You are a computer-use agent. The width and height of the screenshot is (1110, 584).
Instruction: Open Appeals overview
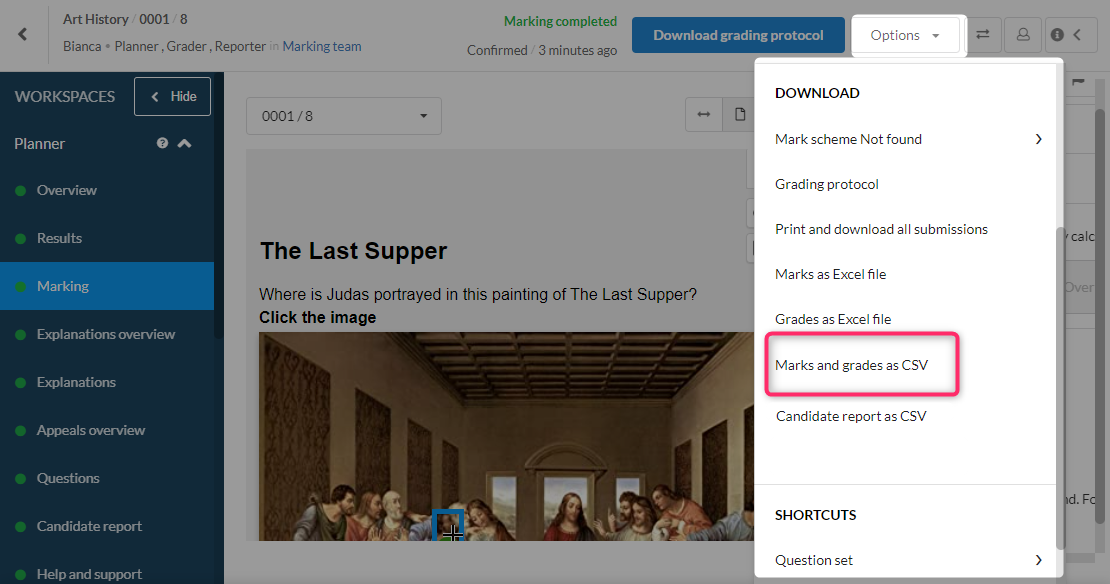[107, 430]
